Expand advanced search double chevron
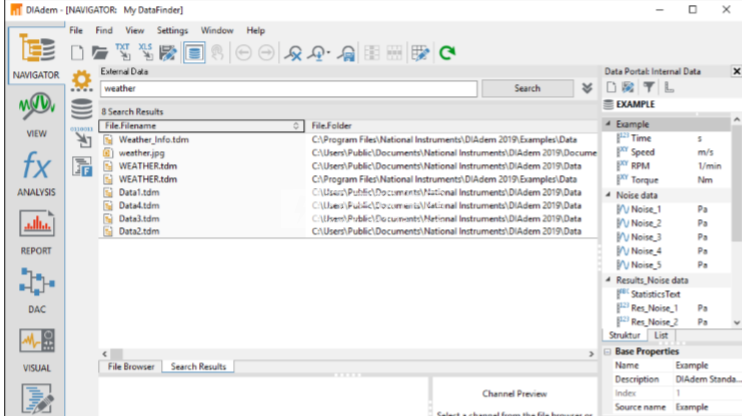This screenshot has width=742, height=416. (x=587, y=88)
